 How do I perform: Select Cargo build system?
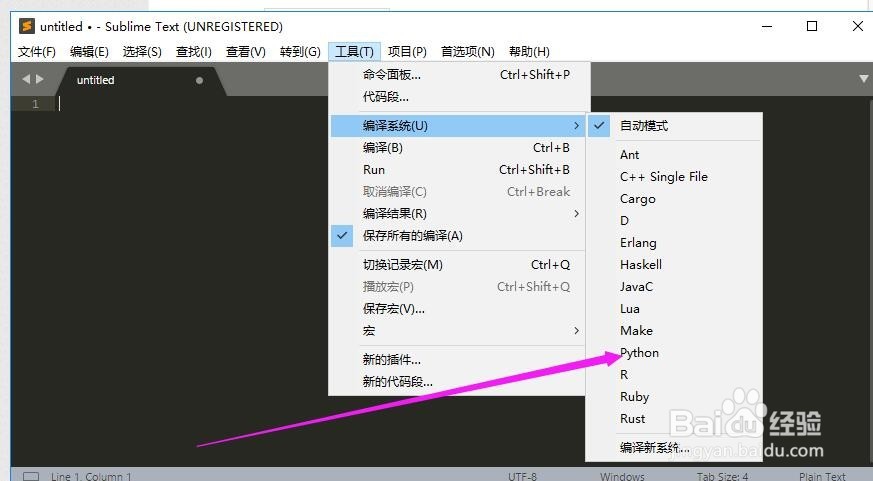[674, 199]
